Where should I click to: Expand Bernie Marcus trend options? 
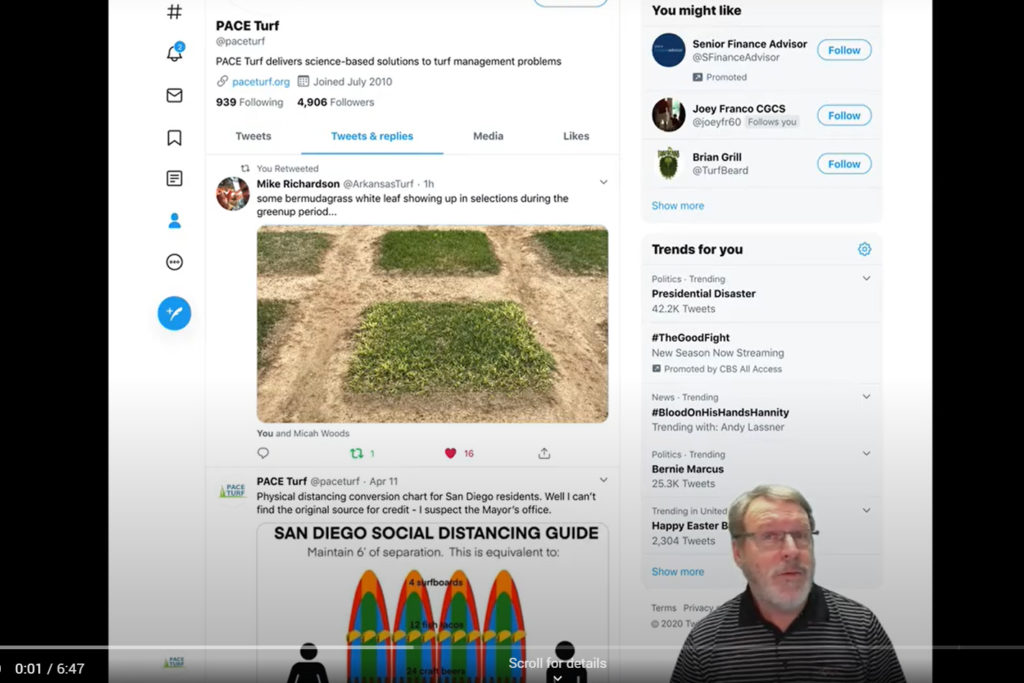pyautogui.click(x=866, y=453)
